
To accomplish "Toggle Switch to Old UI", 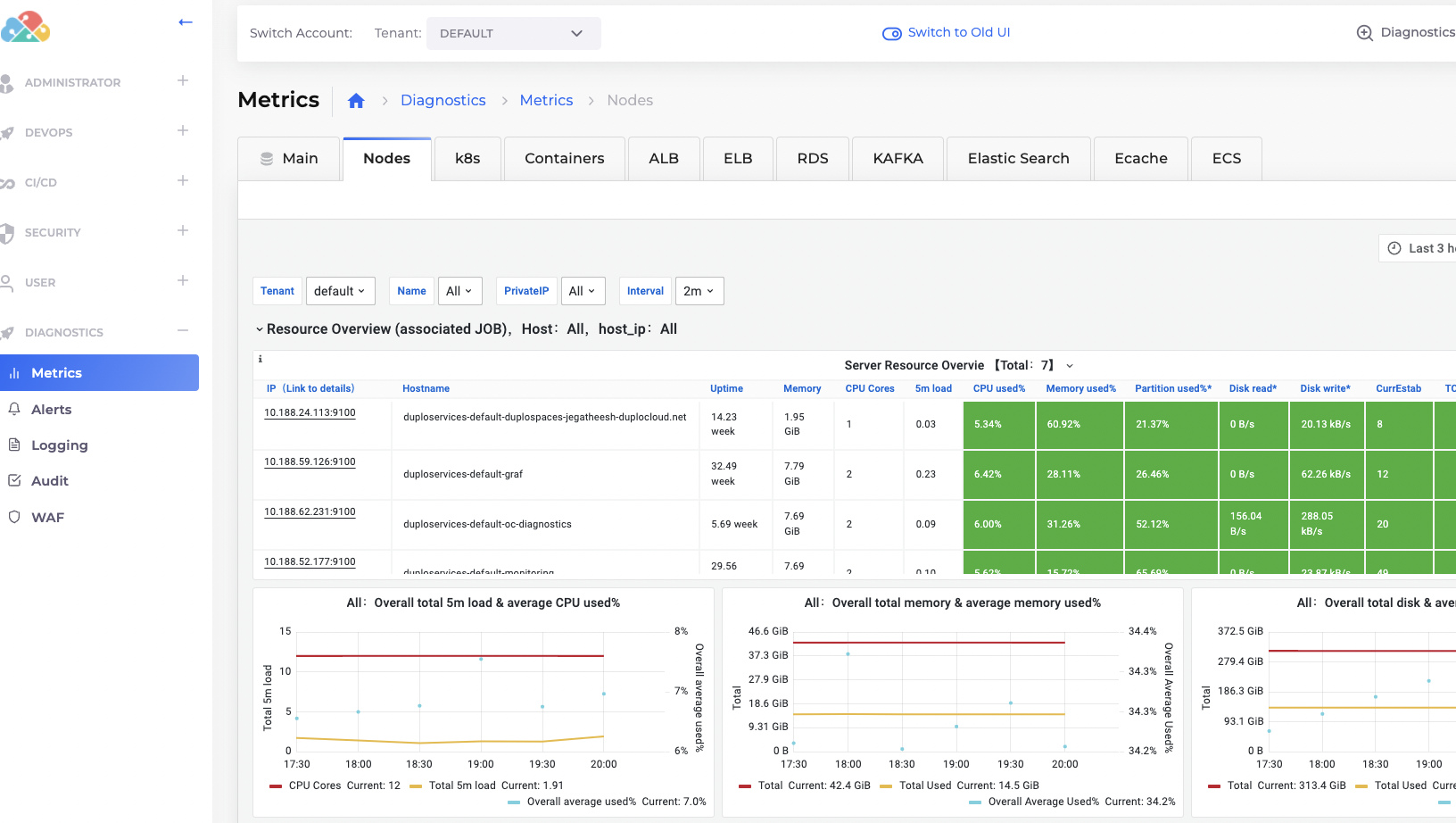I will (947, 33).
